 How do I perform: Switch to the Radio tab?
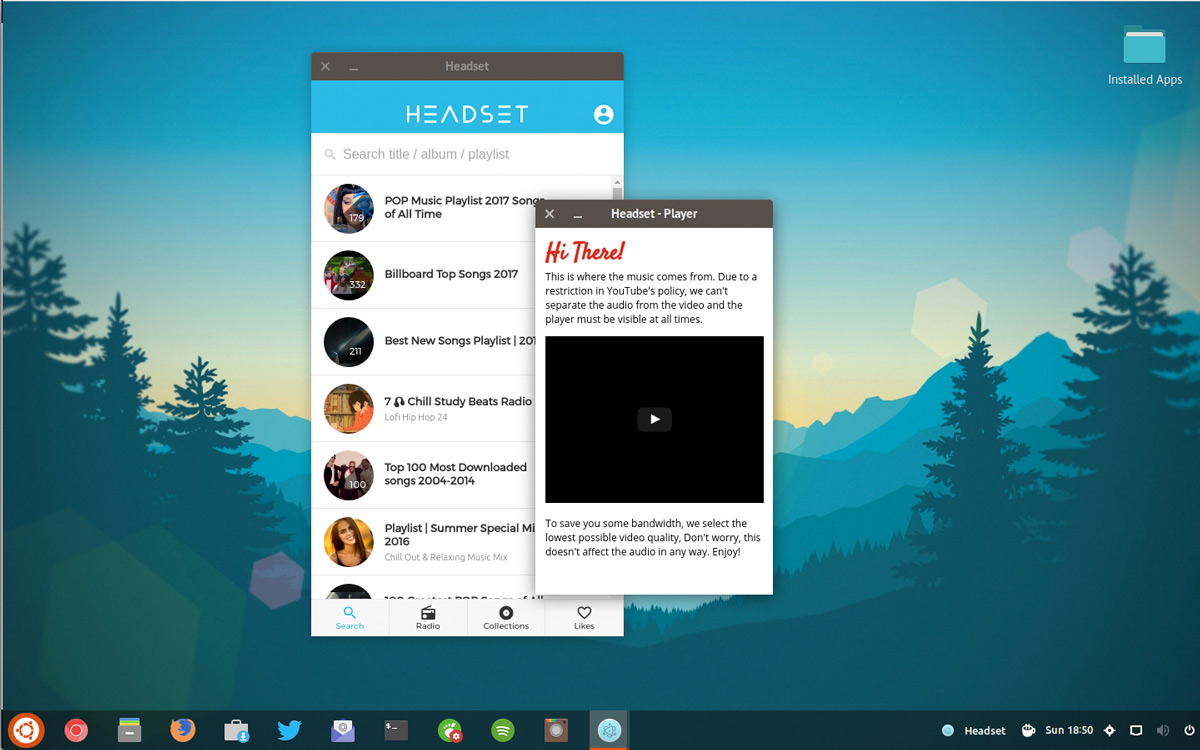(428, 617)
